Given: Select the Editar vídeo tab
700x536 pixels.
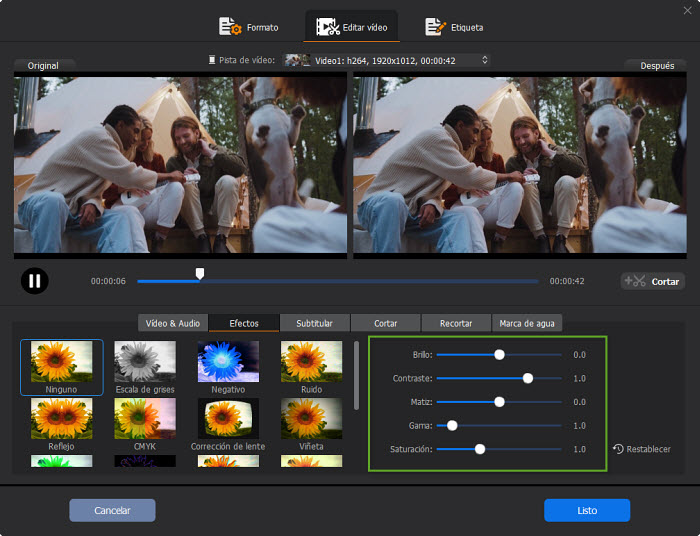Looking at the screenshot, I should 350,27.
